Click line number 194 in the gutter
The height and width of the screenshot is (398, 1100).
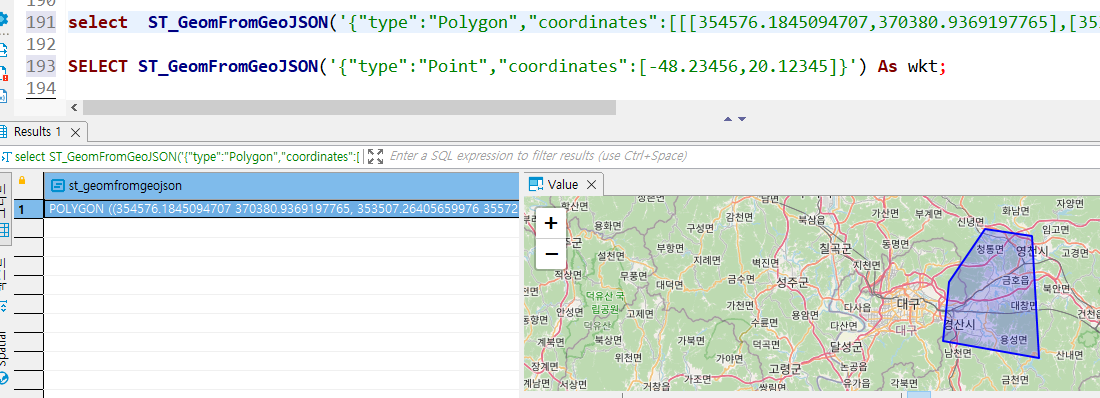point(40,88)
